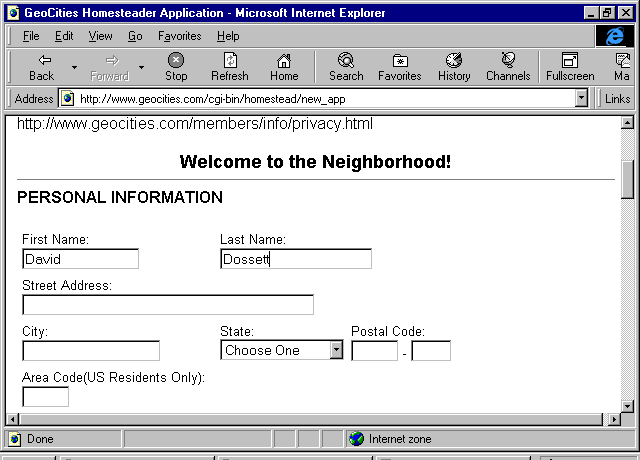Click the page icon in the Address bar
Screen dimensions: 640x460
67,98
